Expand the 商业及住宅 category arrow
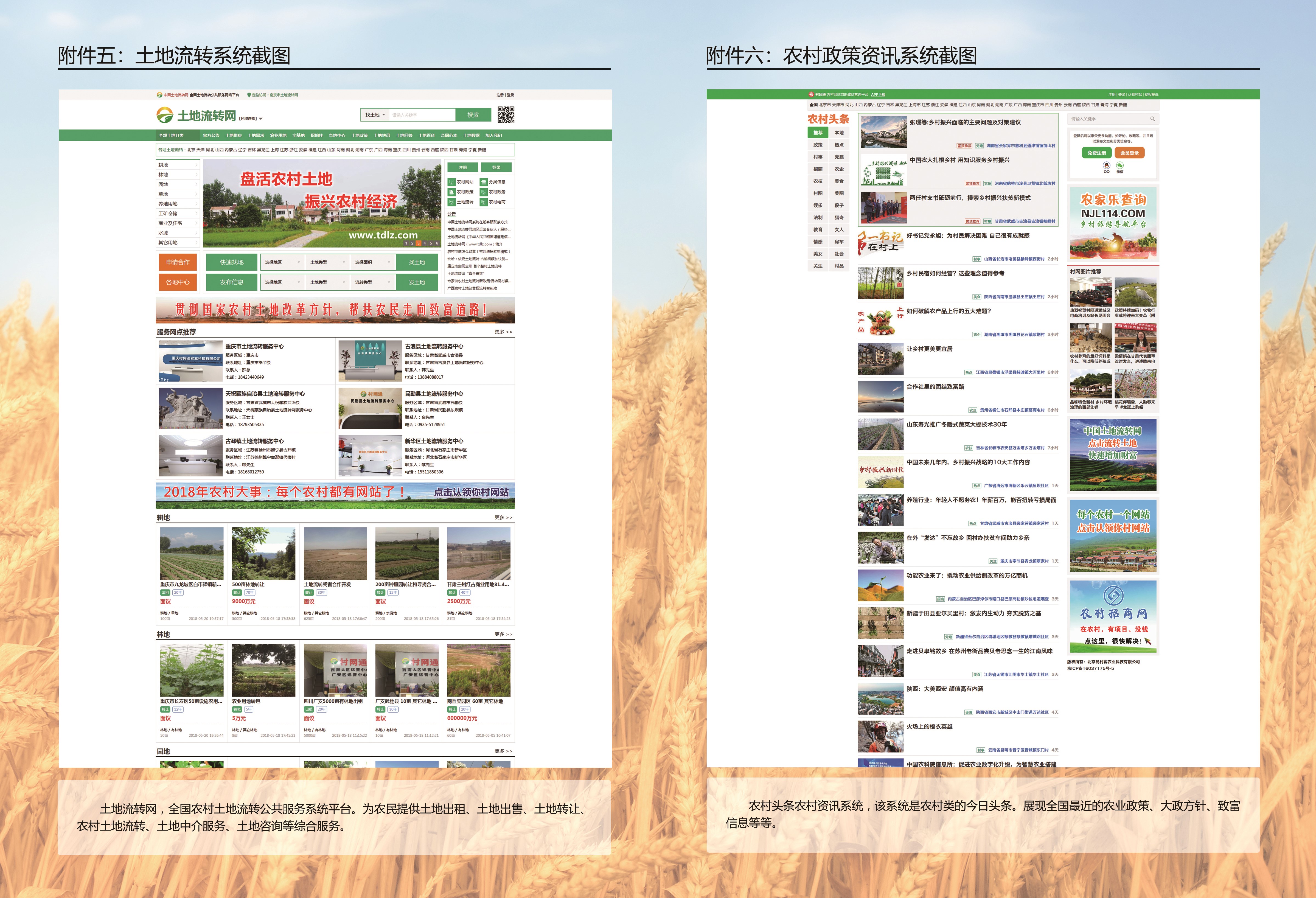The image size is (1316, 898). 197,223
